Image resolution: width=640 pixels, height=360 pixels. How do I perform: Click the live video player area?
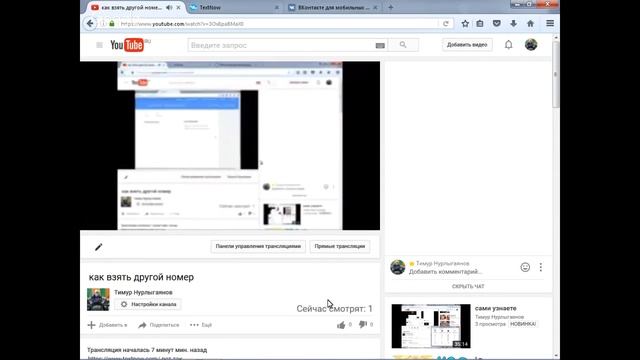click(x=230, y=146)
